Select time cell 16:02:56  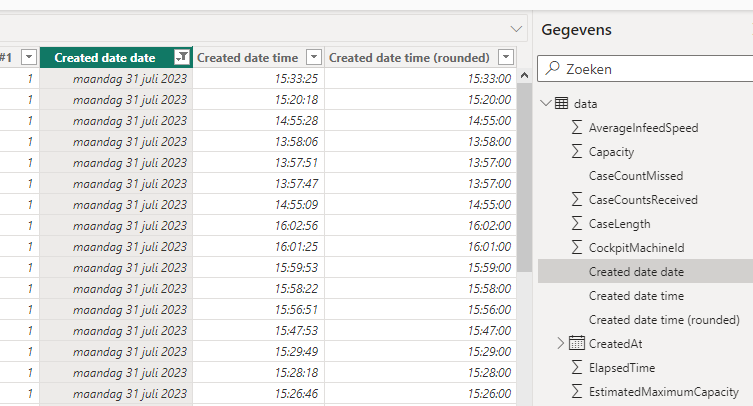[x=259, y=225]
